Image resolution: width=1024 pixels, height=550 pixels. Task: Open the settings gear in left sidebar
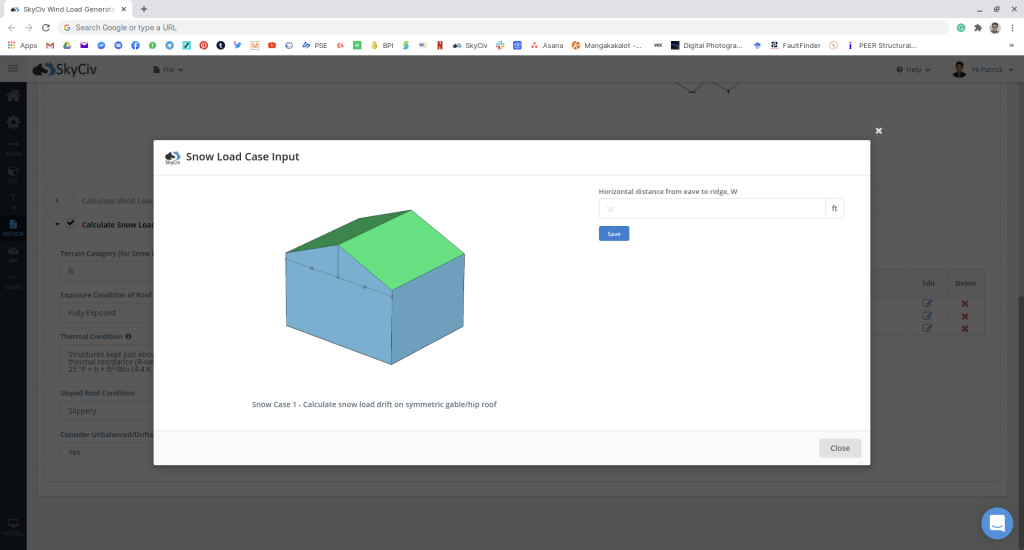pyautogui.click(x=13, y=122)
